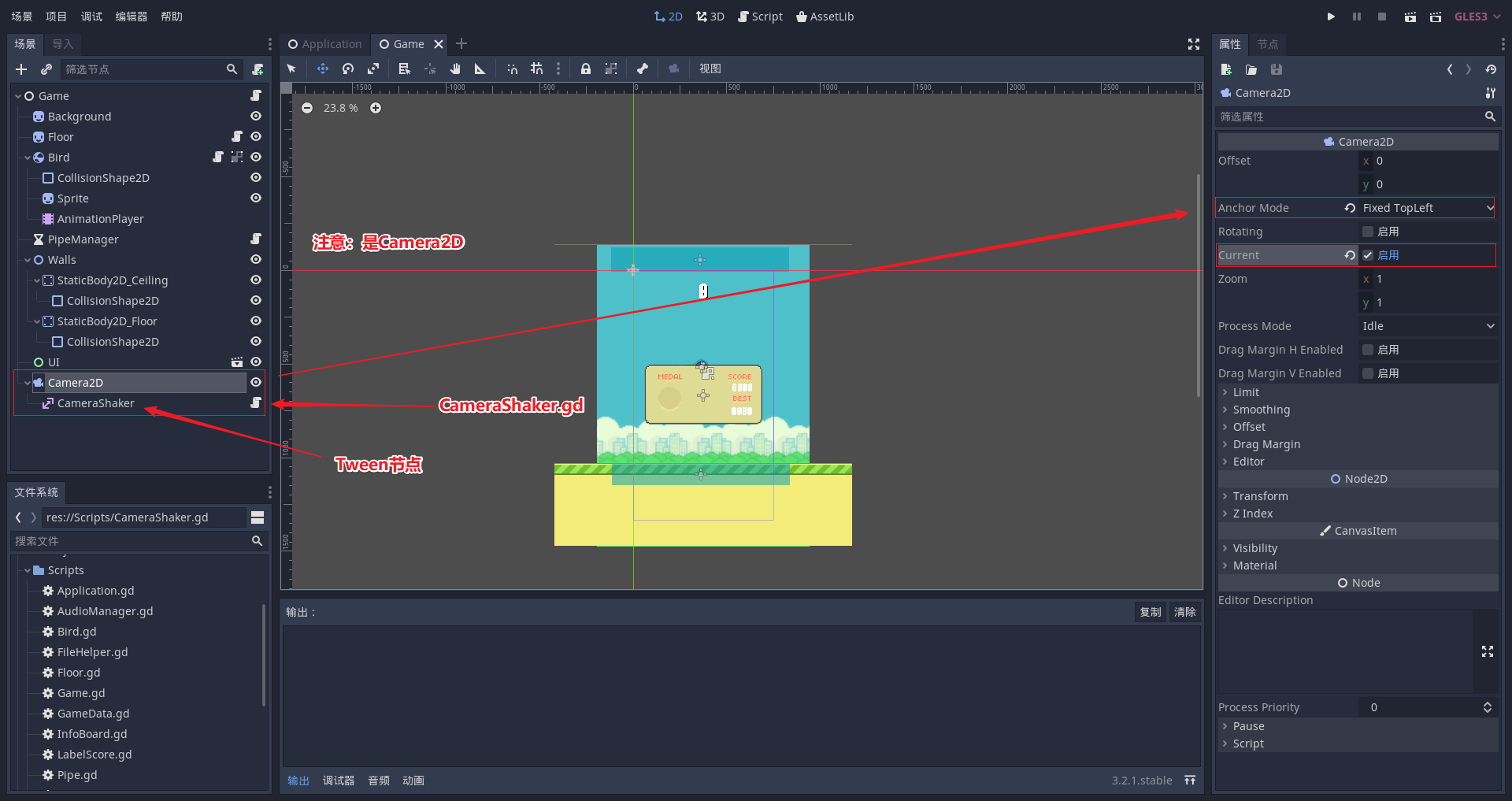This screenshot has width=1512, height=801.
Task: Open the GLES3 renderer dropdown
Action: 1477,17
